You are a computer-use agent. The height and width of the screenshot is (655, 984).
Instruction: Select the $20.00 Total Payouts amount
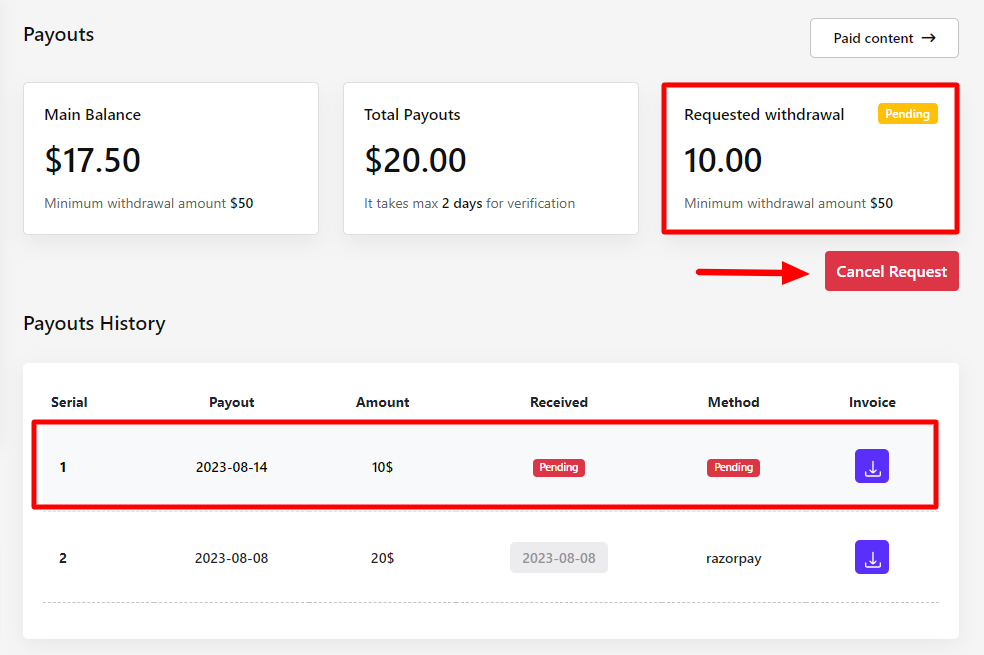(x=415, y=160)
